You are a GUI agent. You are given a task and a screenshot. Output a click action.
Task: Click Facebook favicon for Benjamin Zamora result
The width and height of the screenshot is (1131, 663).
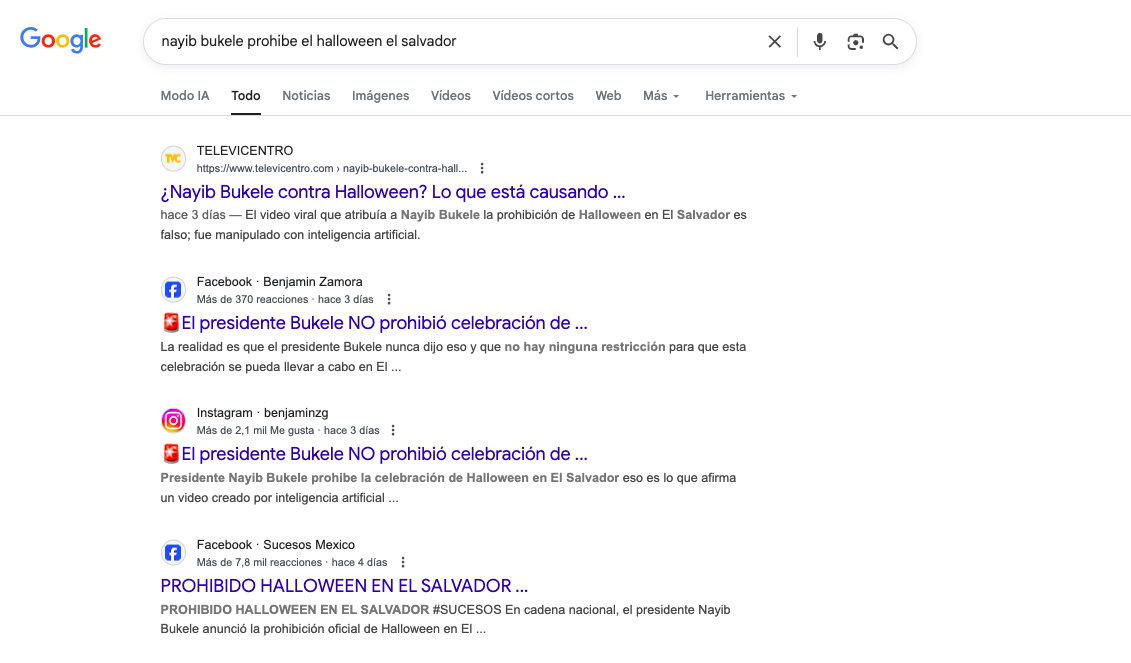173,290
